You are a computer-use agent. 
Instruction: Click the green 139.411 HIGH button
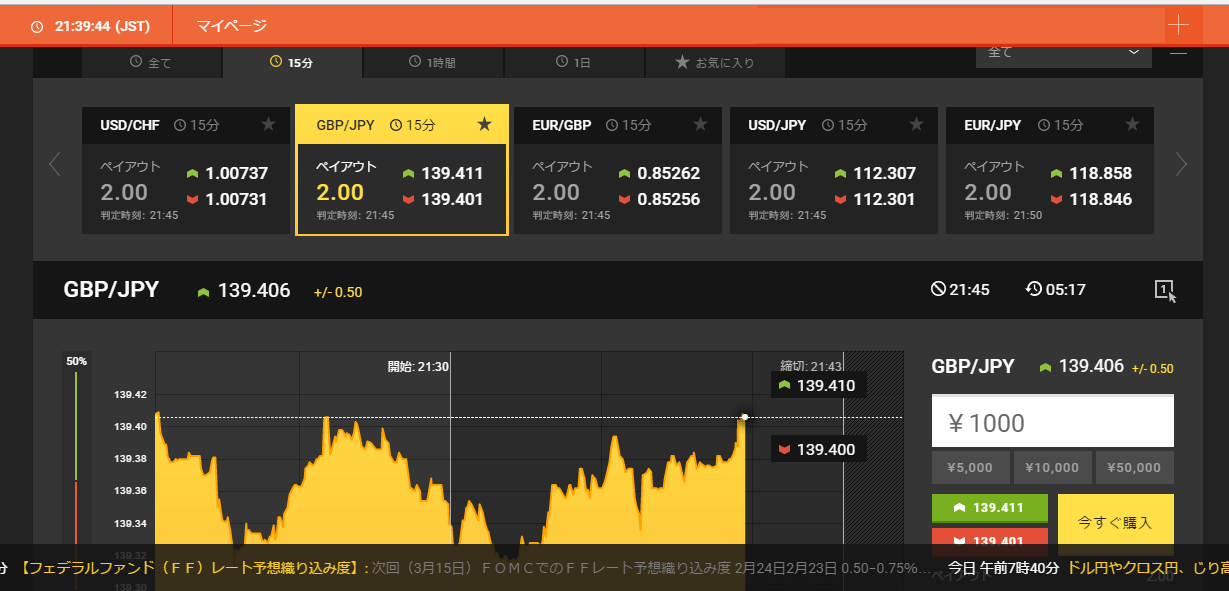click(989, 508)
